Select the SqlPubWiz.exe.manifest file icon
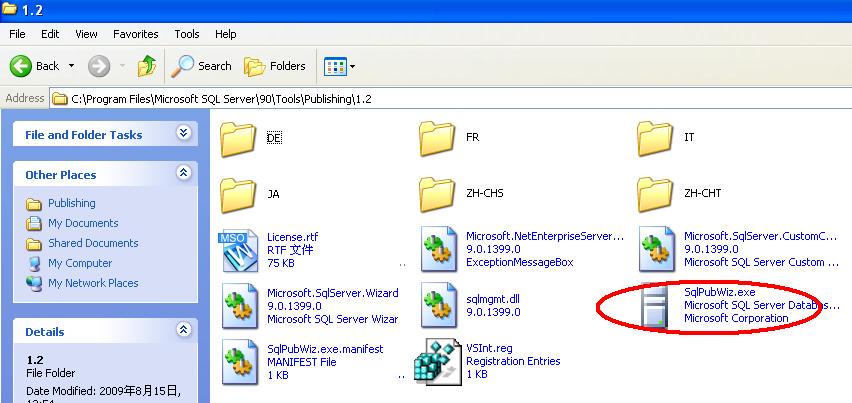 (238, 360)
